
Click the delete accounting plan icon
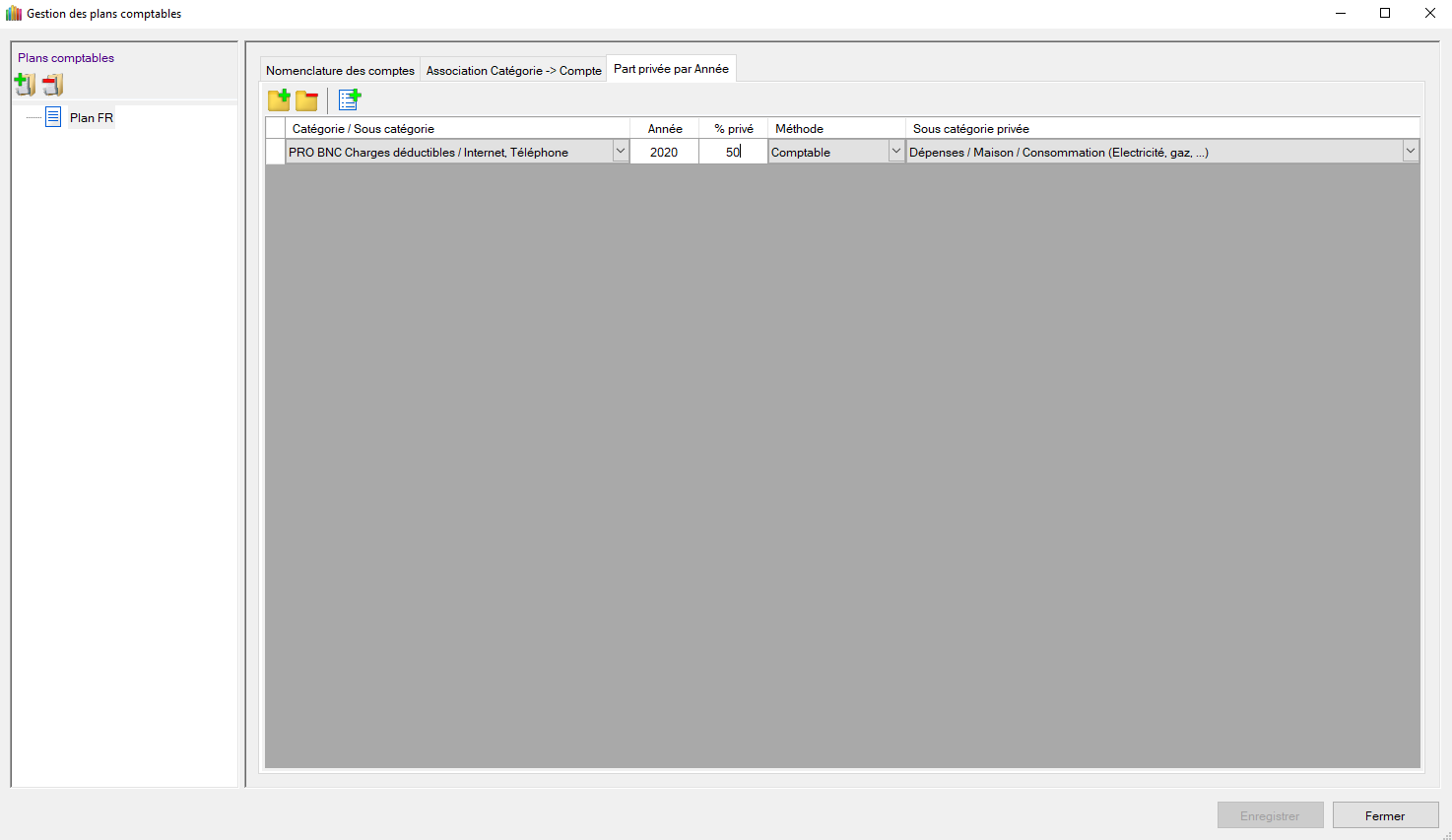[52, 86]
